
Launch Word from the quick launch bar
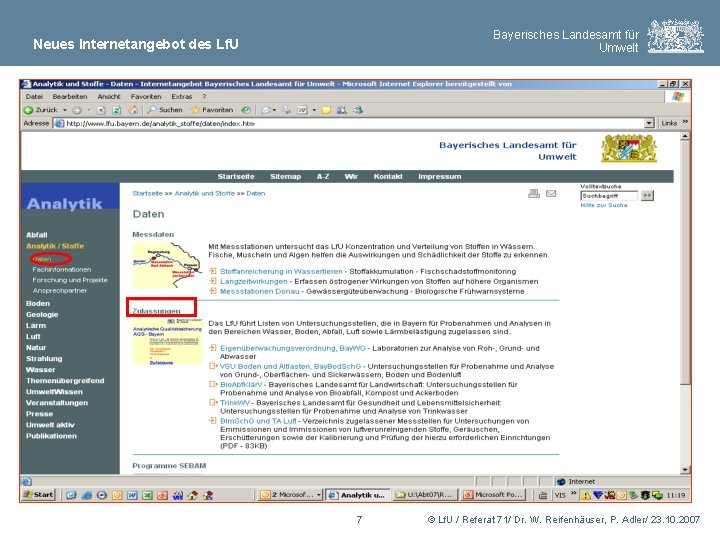132,495
